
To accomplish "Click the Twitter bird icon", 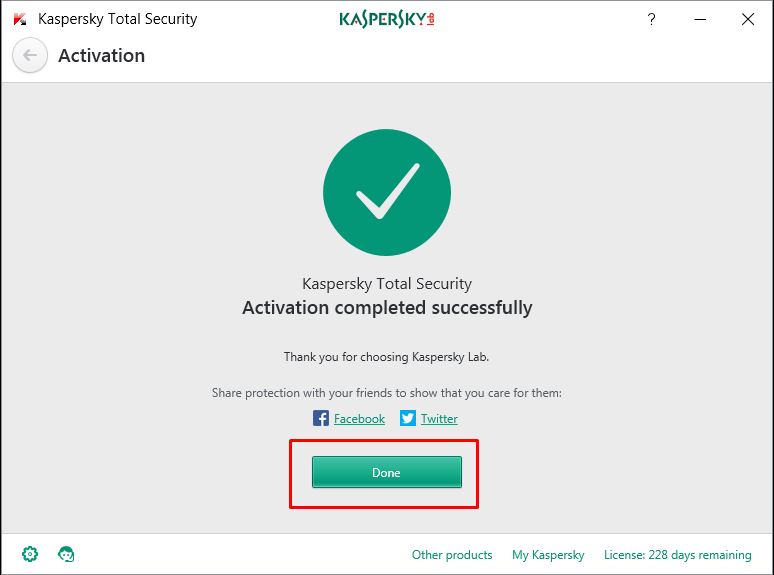I will [408, 418].
